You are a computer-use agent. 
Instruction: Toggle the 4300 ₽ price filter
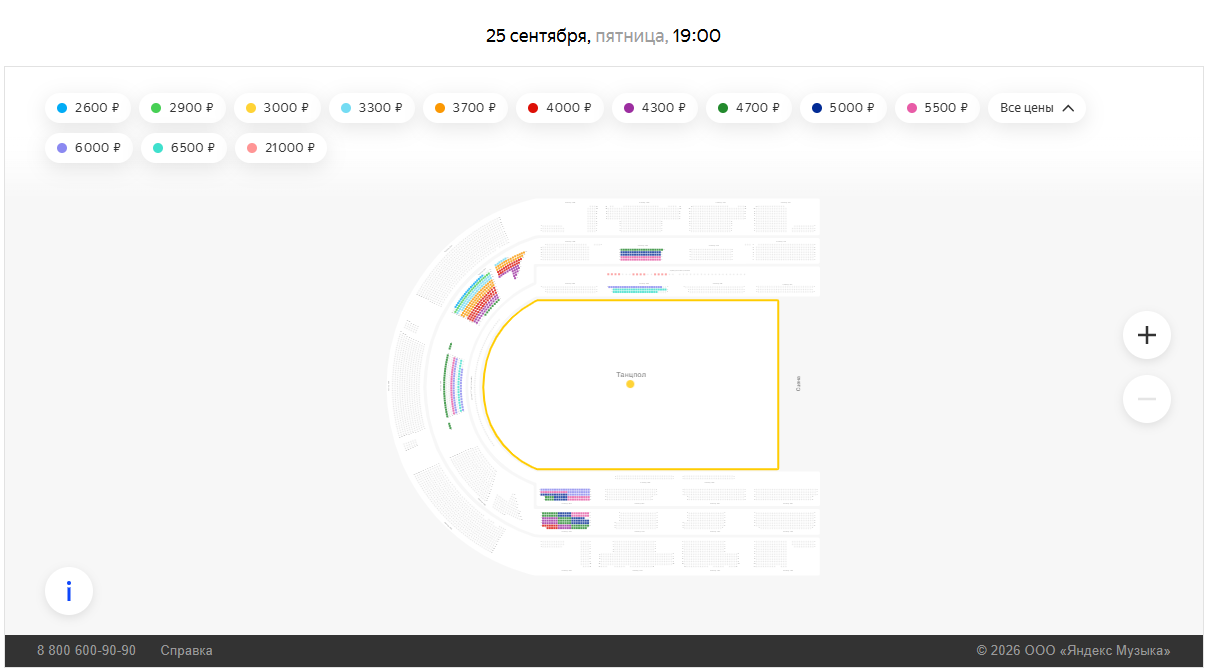pyautogui.click(x=654, y=108)
